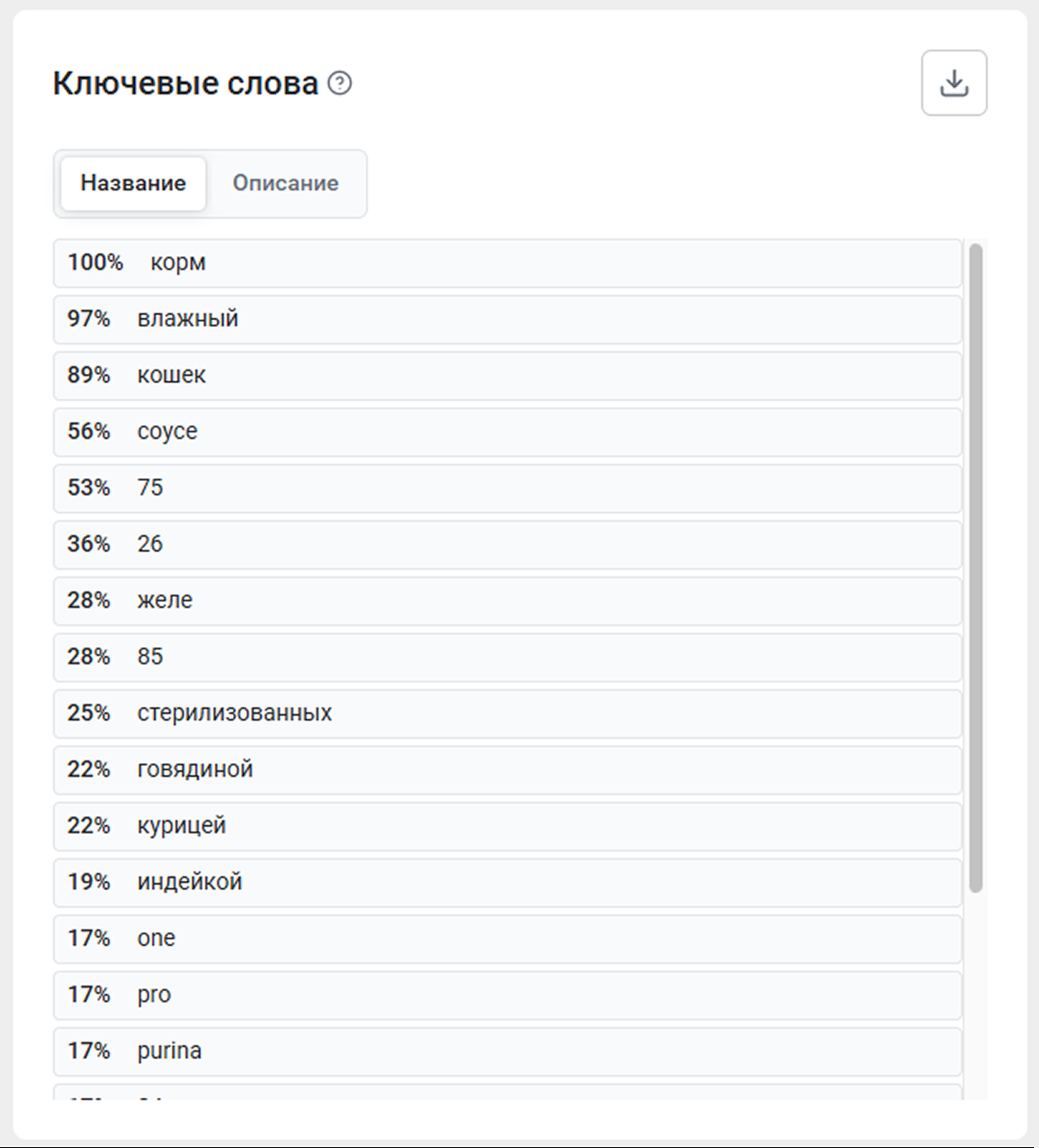This screenshot has width=1039, height=1148.
Task: Select the 22% говядиной keyword row
Action: pyautogui.click(x=507, y=770)
